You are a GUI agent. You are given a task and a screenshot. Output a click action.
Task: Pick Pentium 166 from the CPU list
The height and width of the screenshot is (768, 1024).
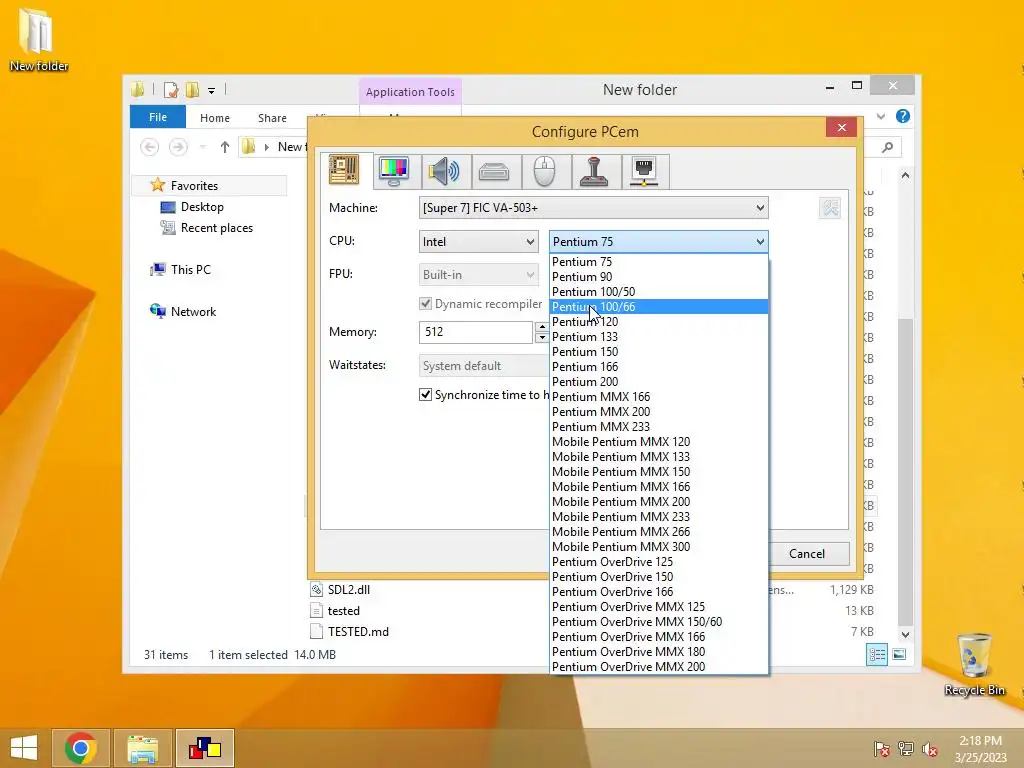tap(659, 367)
